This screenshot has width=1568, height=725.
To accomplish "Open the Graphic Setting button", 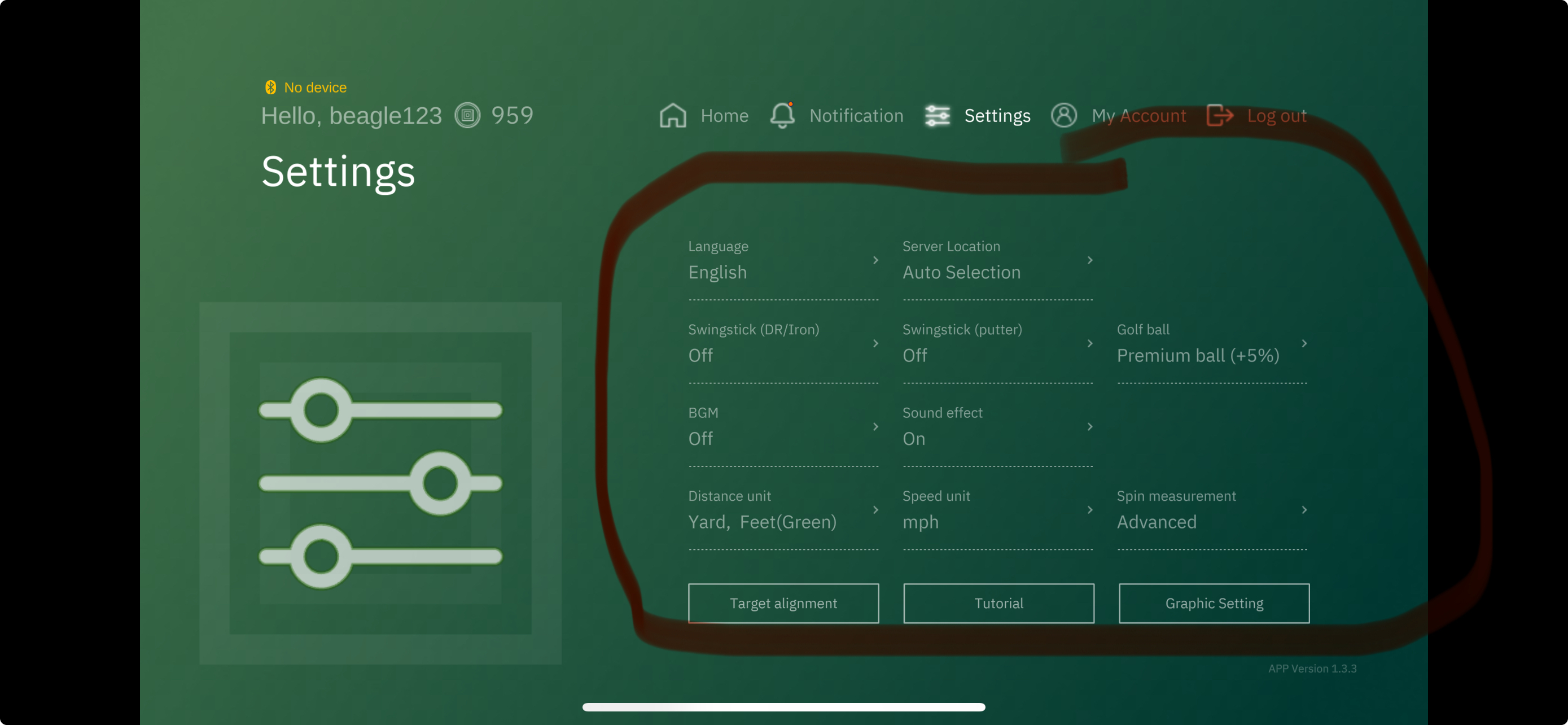I will pos(1214,603).
